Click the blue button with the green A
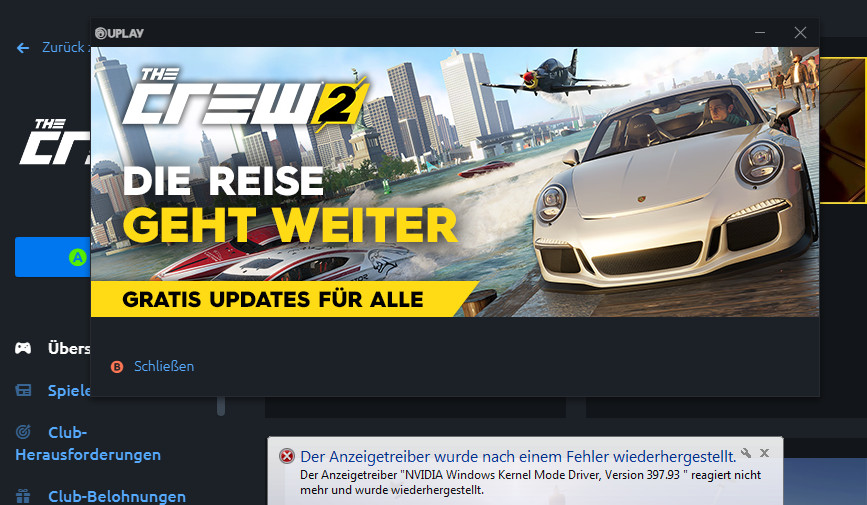The image size is (867, 505). [x=53, y=257]
